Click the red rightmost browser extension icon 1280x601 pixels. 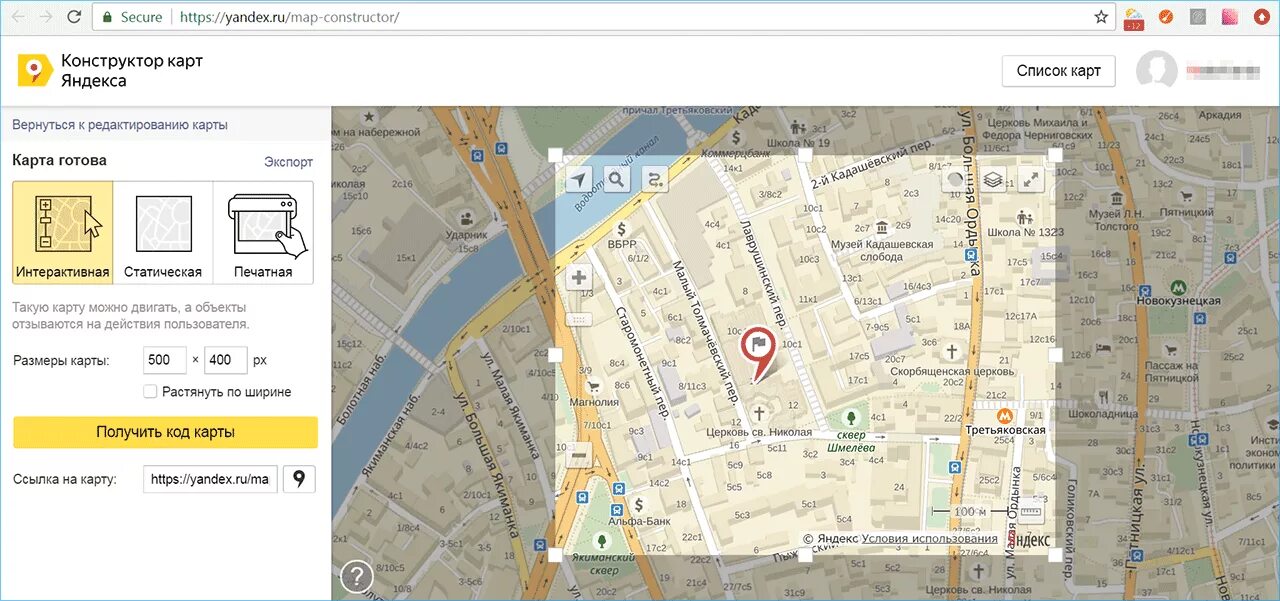coord(1262,17)
